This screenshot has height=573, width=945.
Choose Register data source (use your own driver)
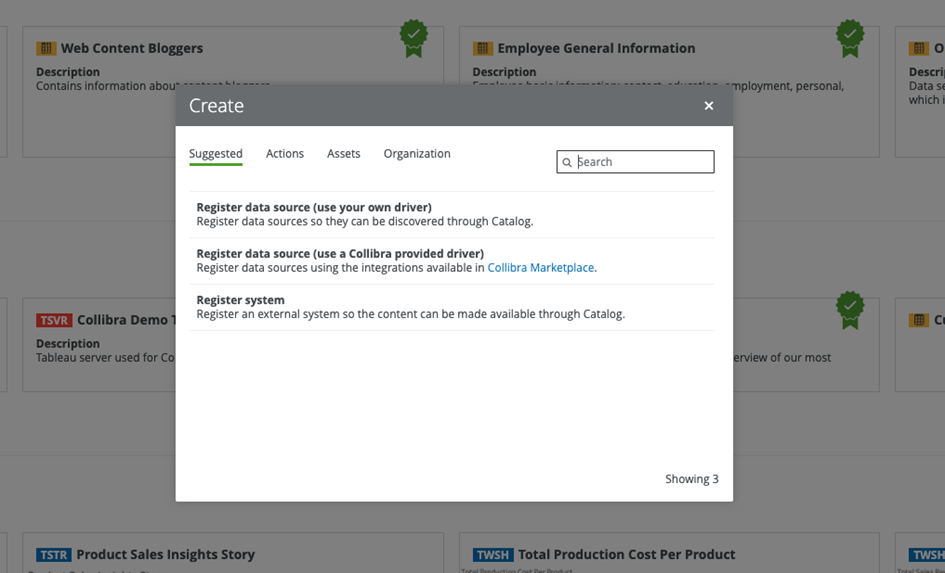(x=452, y=214)
